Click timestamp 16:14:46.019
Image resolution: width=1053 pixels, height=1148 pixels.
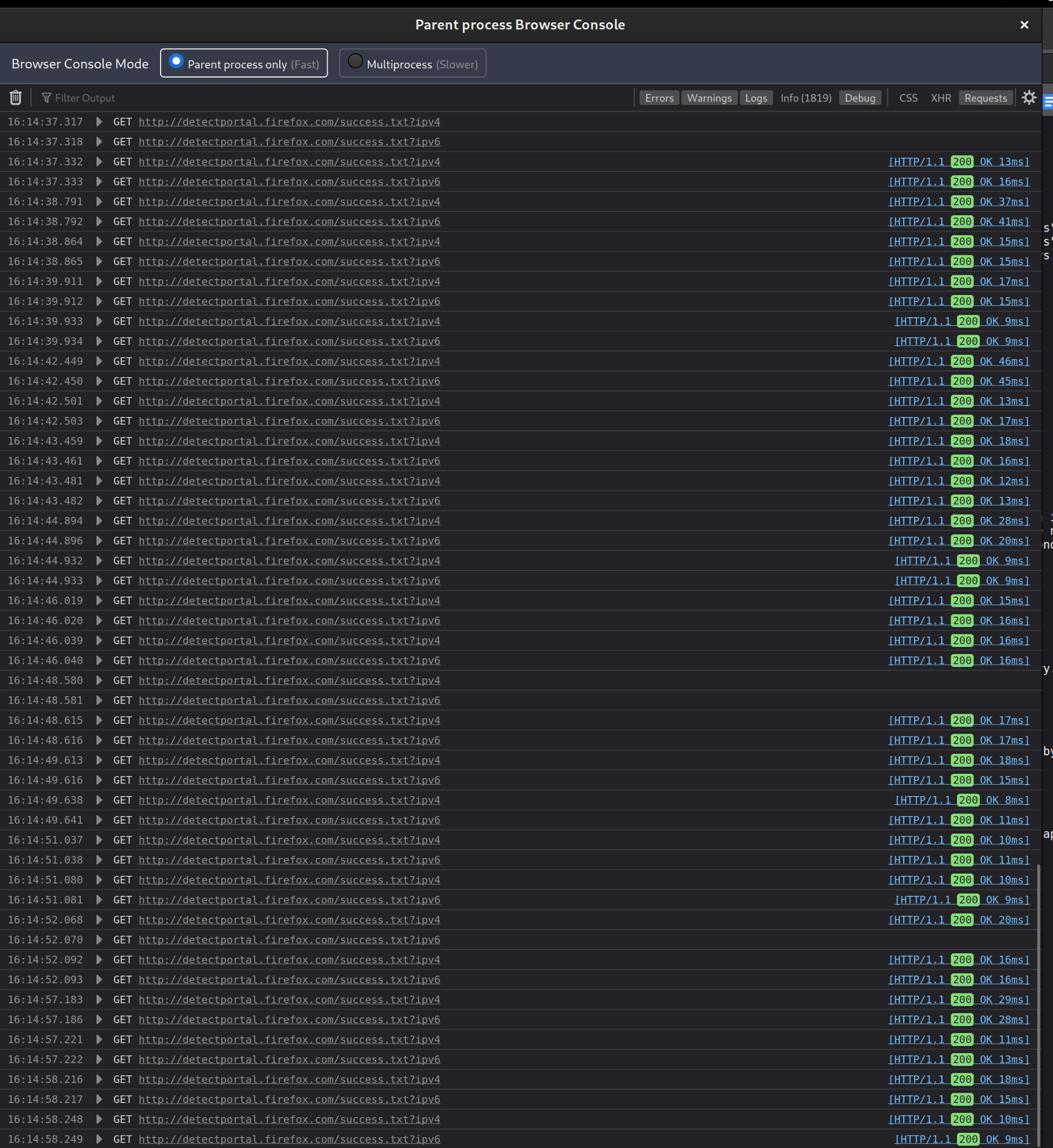(x=45, y=601)
